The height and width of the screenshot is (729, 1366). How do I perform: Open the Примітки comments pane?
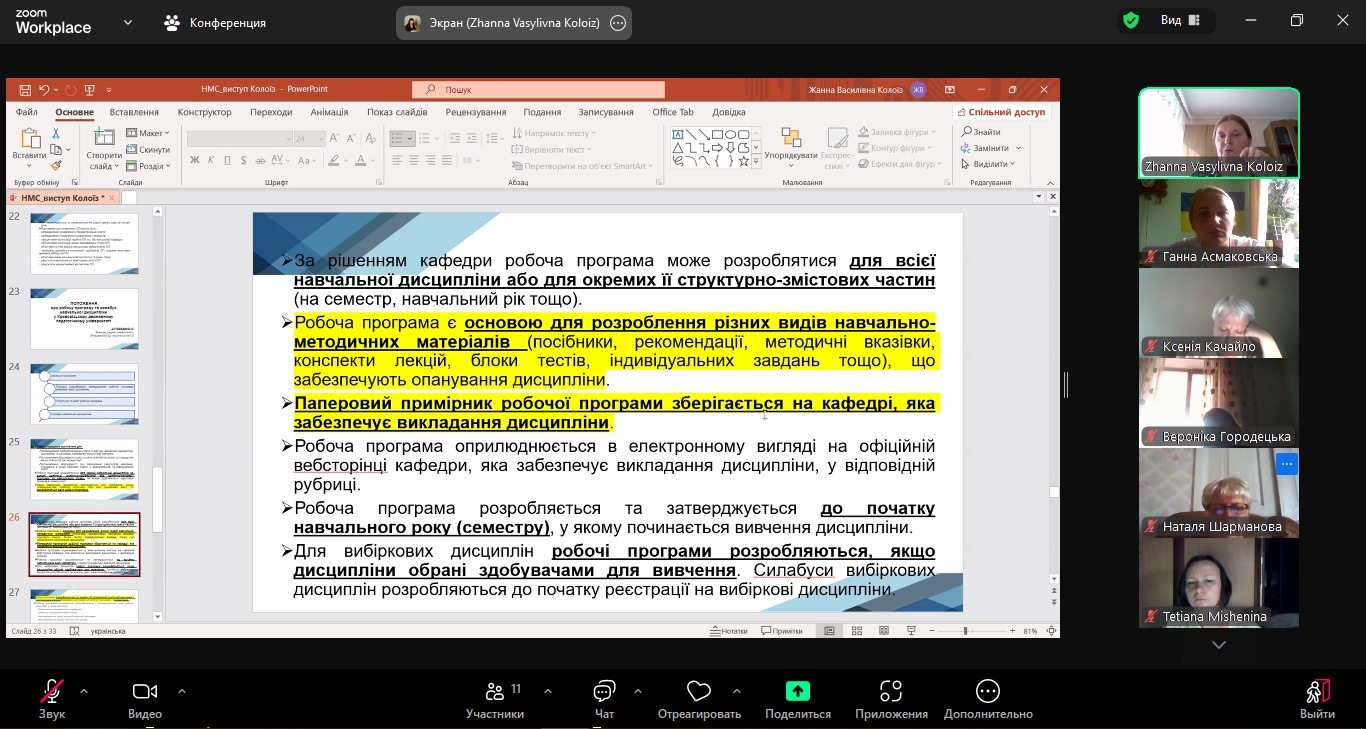(x=782, y=631)
